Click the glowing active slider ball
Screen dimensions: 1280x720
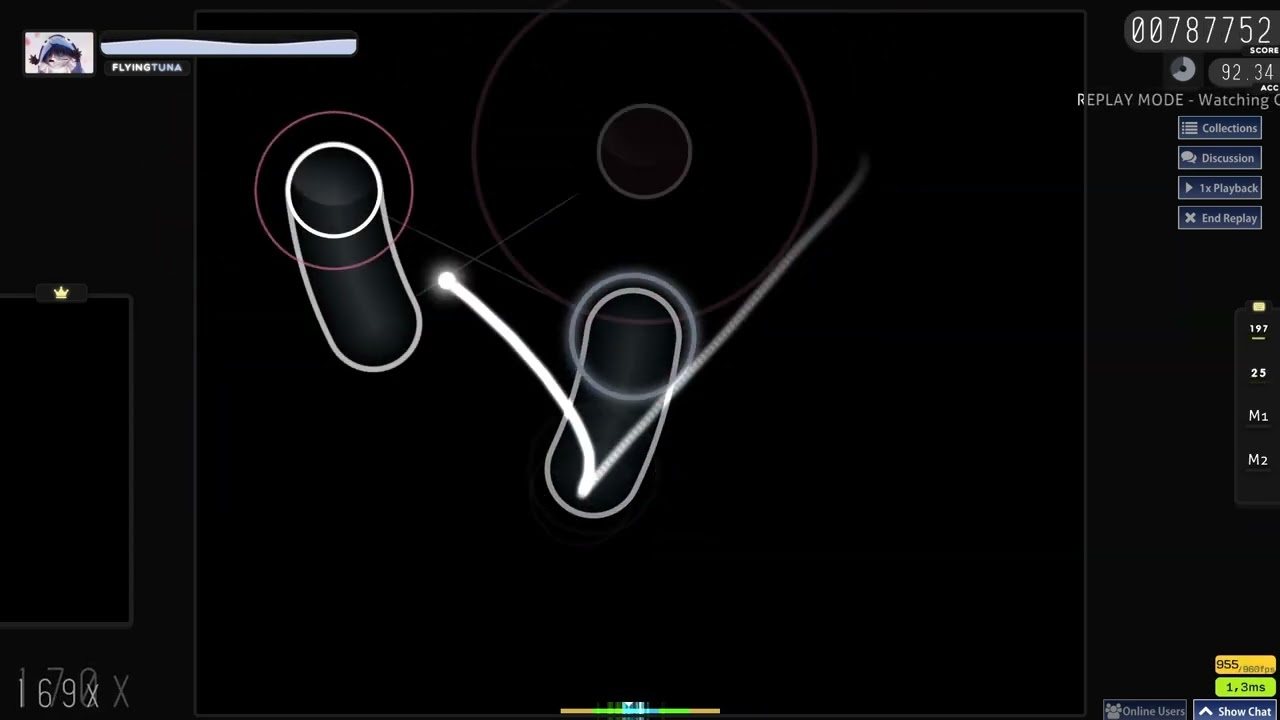632,337
